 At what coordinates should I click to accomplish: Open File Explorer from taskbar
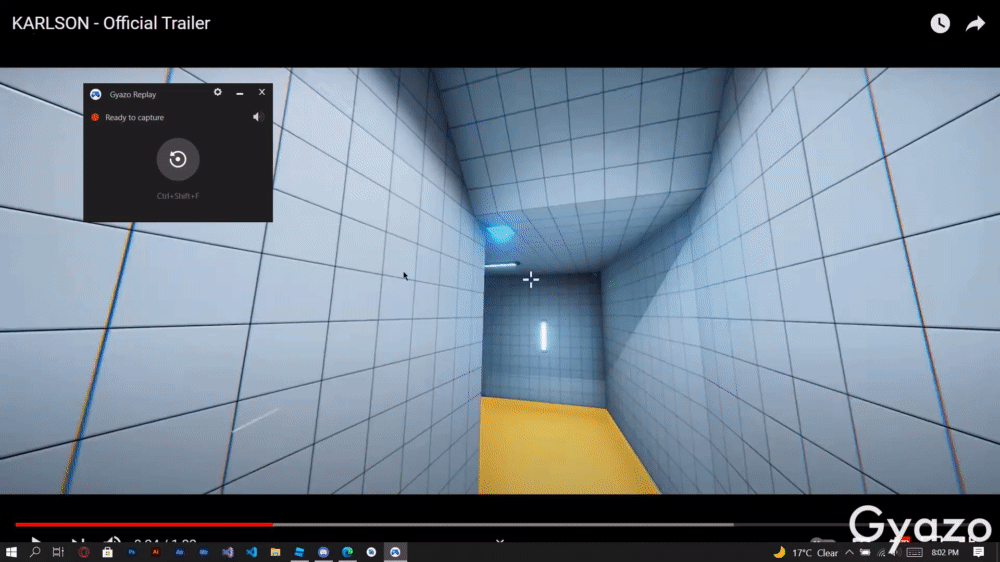click(276, 552)
